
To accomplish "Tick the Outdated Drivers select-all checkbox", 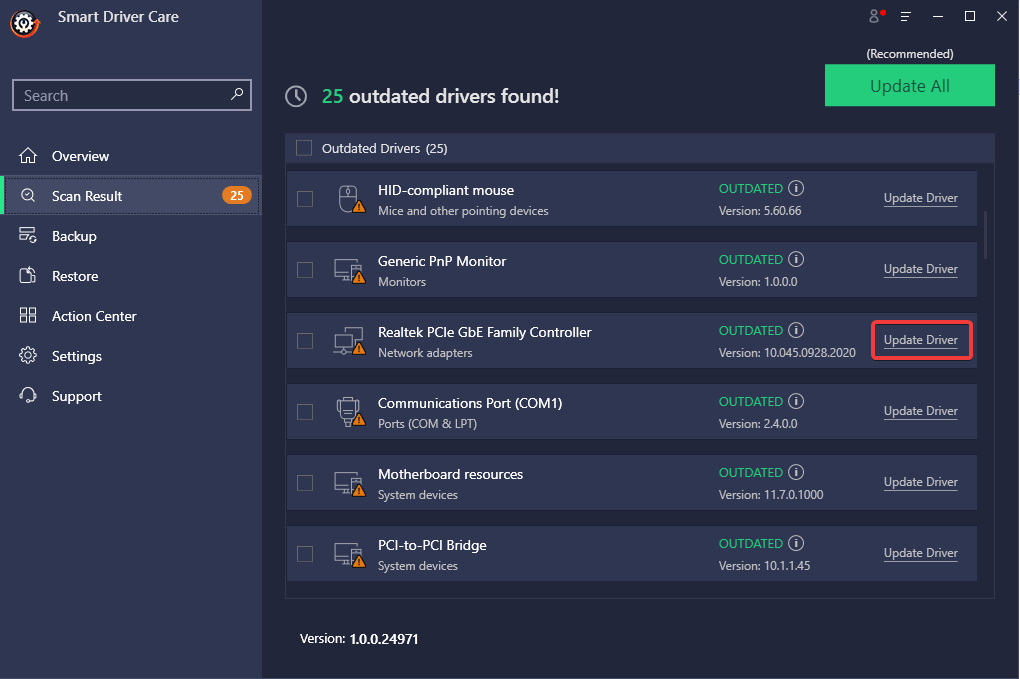I will click(304, 148).
